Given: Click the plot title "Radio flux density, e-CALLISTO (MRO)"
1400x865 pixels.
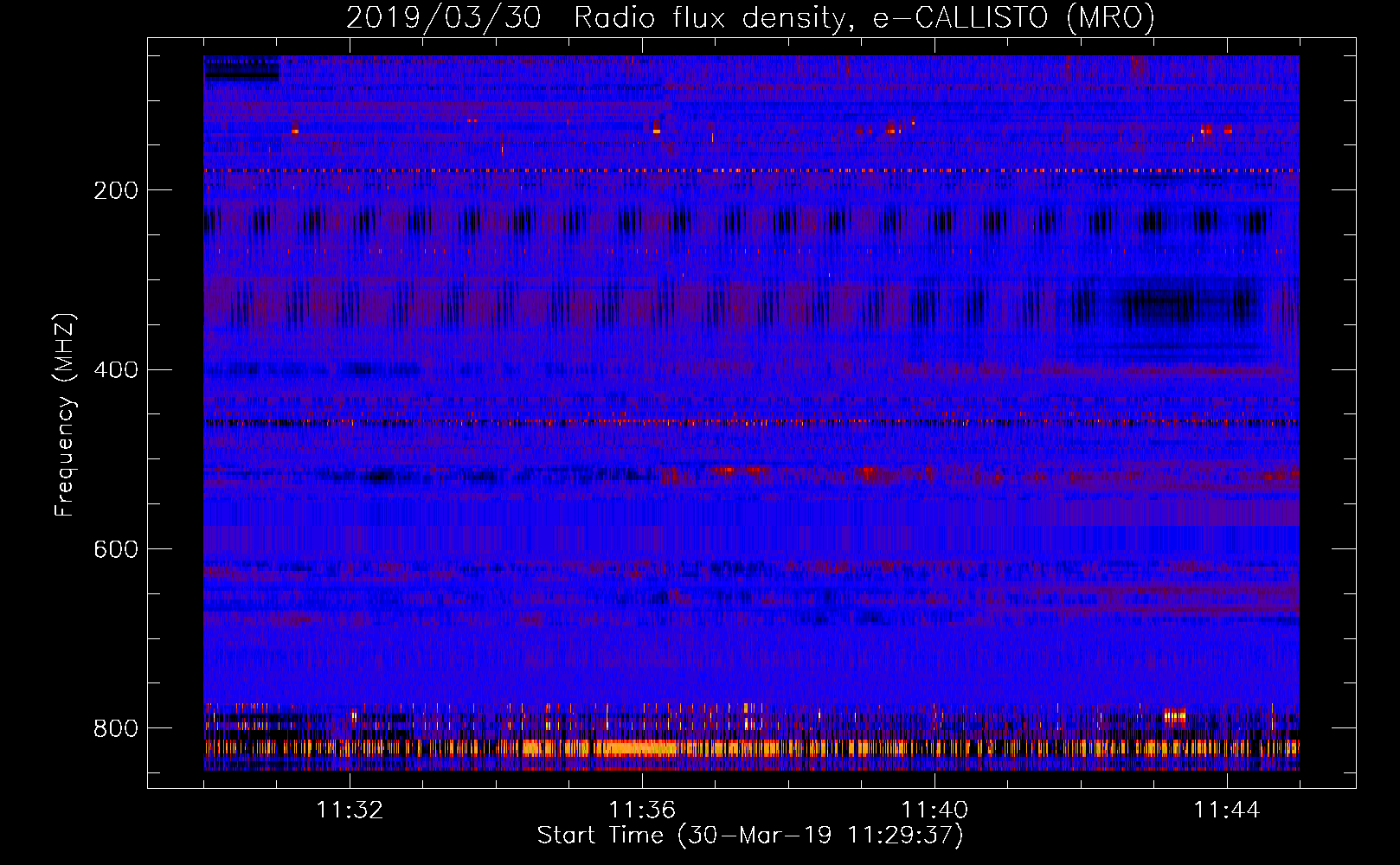Looking at the screenshot, I should (864, 17).
